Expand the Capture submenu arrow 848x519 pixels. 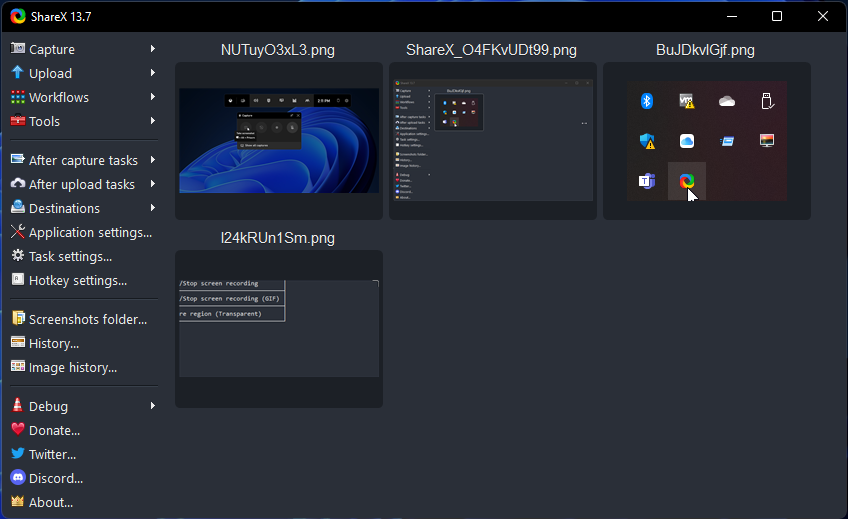153,49
